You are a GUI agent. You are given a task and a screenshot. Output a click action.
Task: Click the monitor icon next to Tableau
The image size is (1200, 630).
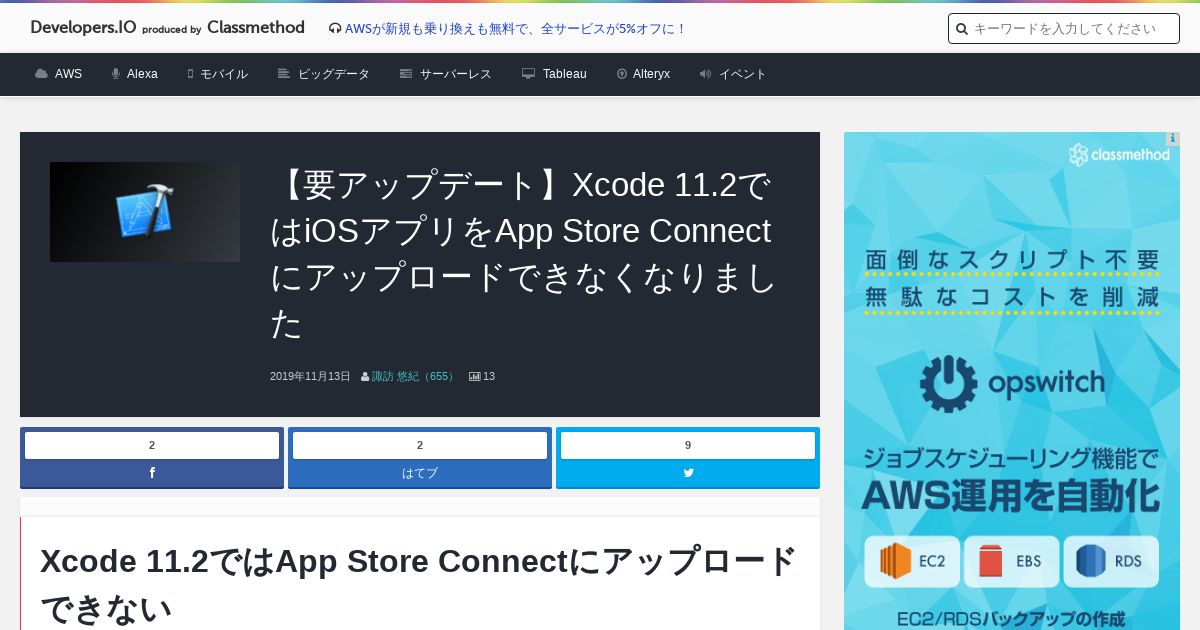pos(529,74)
